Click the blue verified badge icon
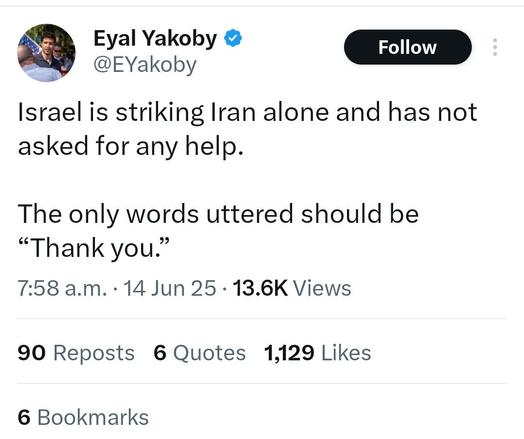Viewport: 524px width, 439px height. [x=233, y=38]
